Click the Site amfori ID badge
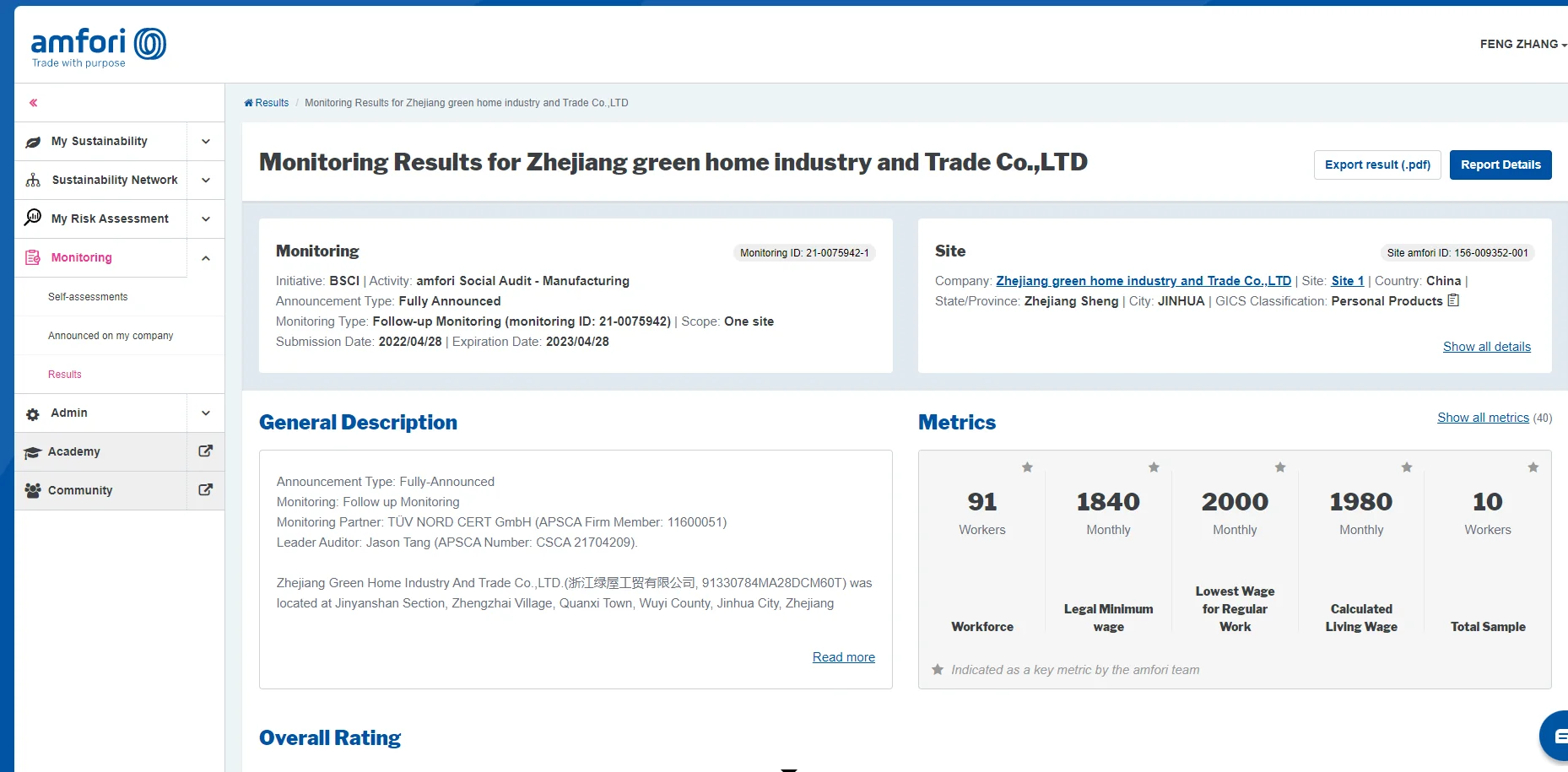 pyautogui.click(x=1457, y=253)
